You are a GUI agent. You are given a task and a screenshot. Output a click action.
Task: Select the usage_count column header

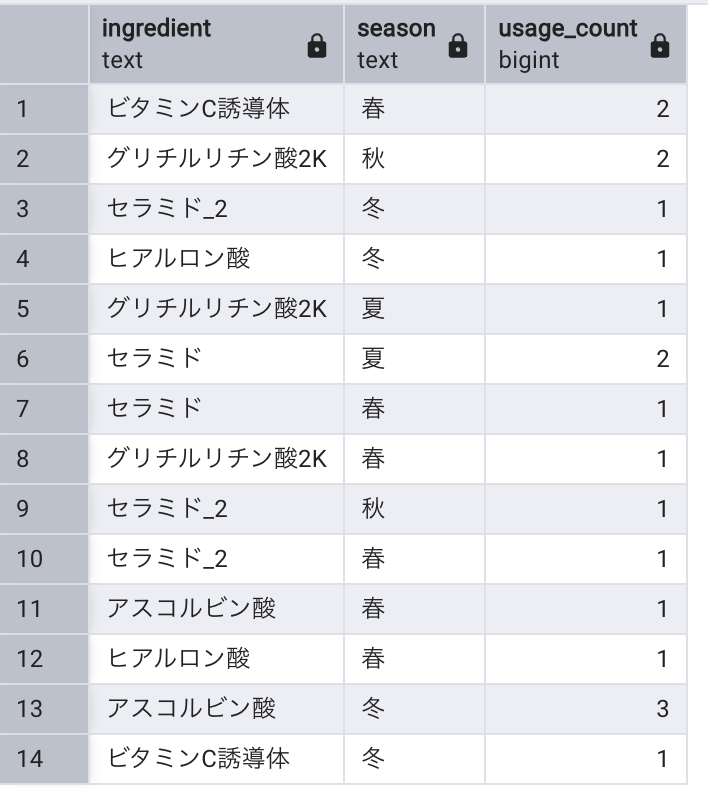point(586,44)
